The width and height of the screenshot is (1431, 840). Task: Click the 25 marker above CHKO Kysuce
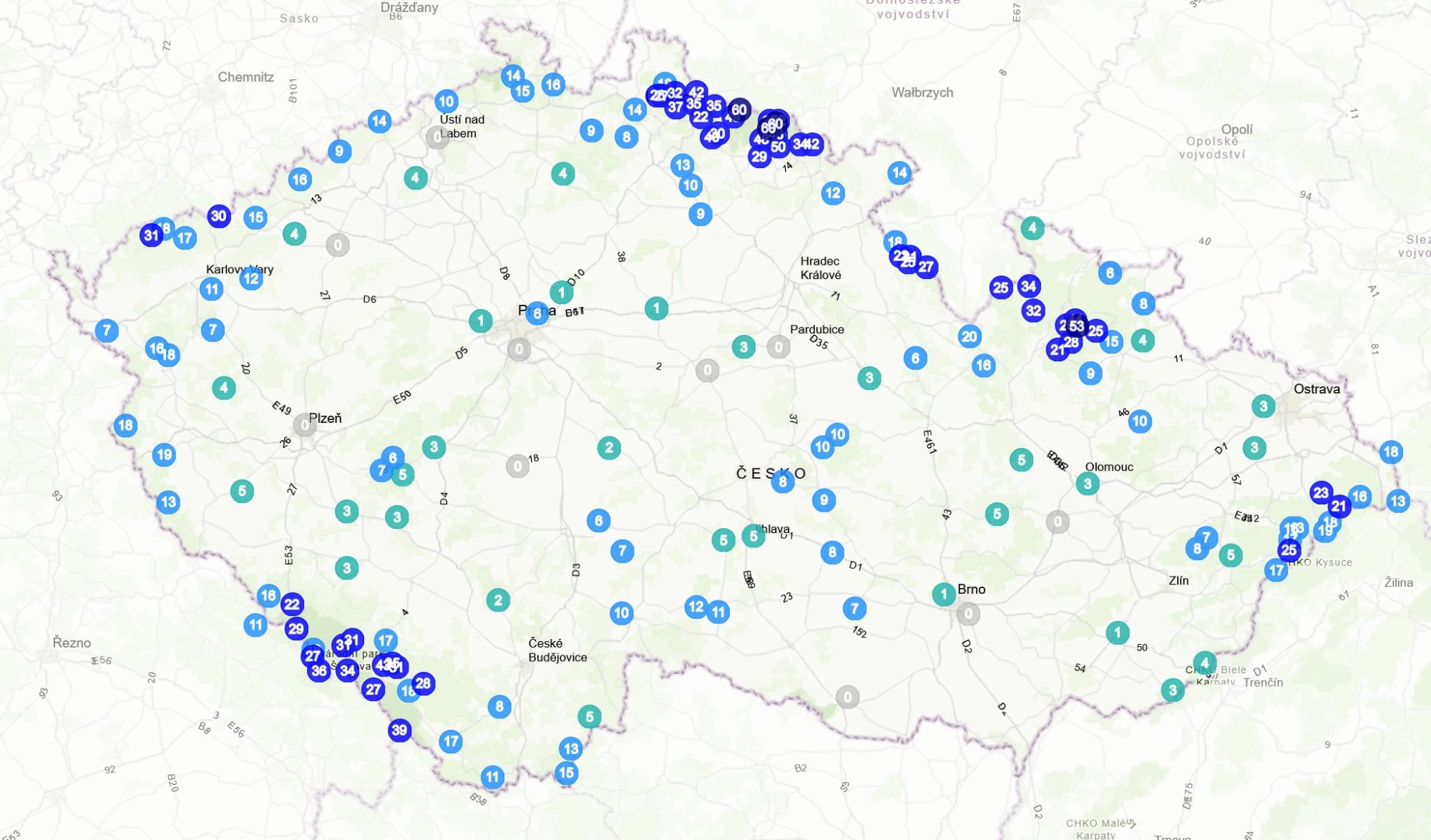(x=1289, y=550)
